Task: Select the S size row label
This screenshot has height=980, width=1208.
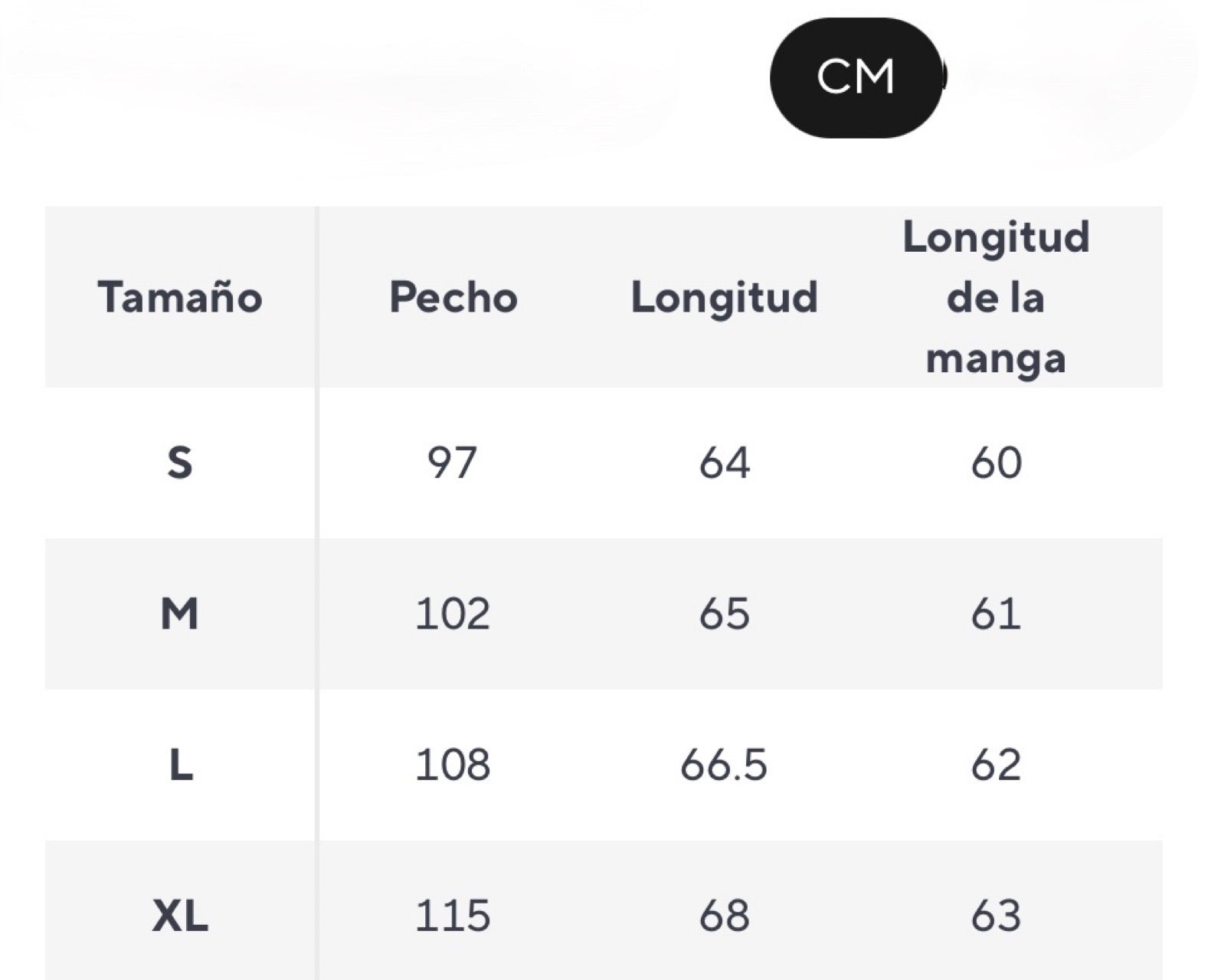Action: tap(180, 462)
